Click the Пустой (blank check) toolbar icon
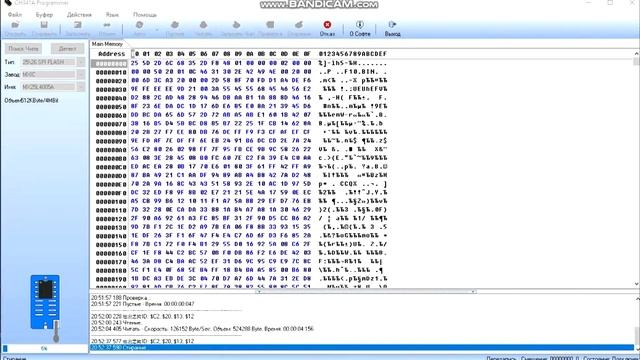 [175, 25]
